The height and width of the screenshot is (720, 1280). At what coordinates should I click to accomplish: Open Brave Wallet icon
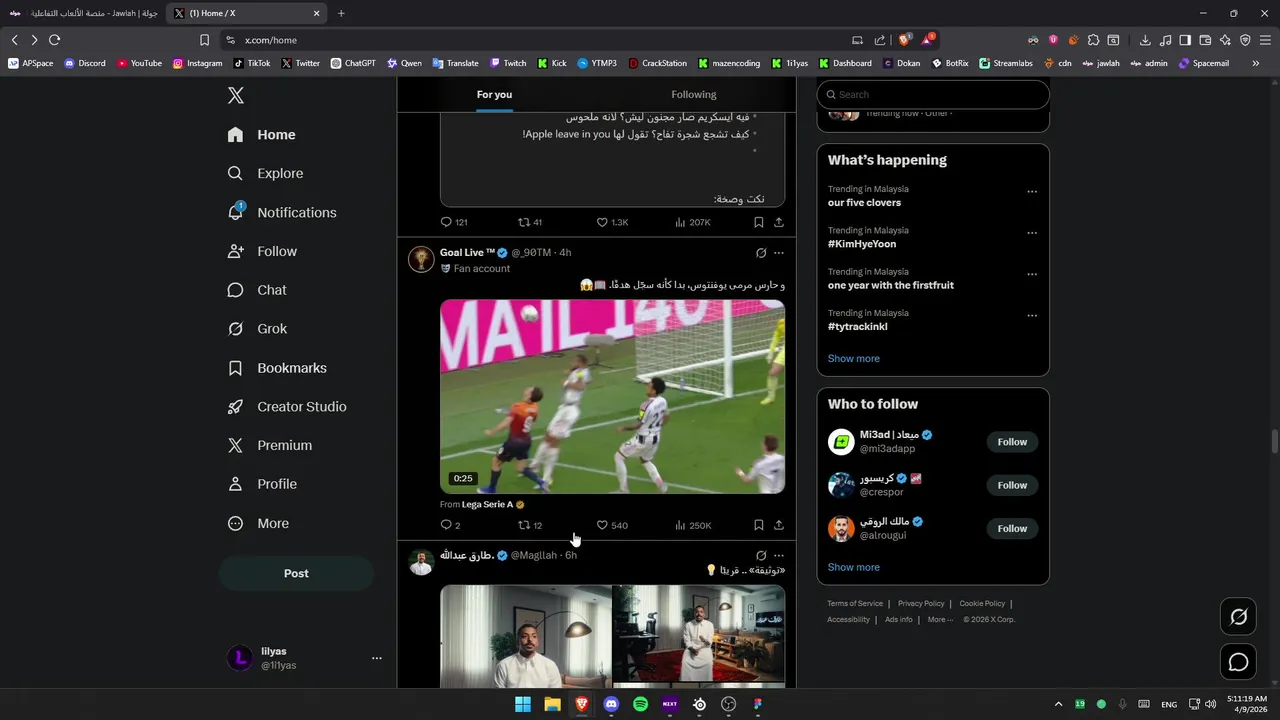point(1205,40)
